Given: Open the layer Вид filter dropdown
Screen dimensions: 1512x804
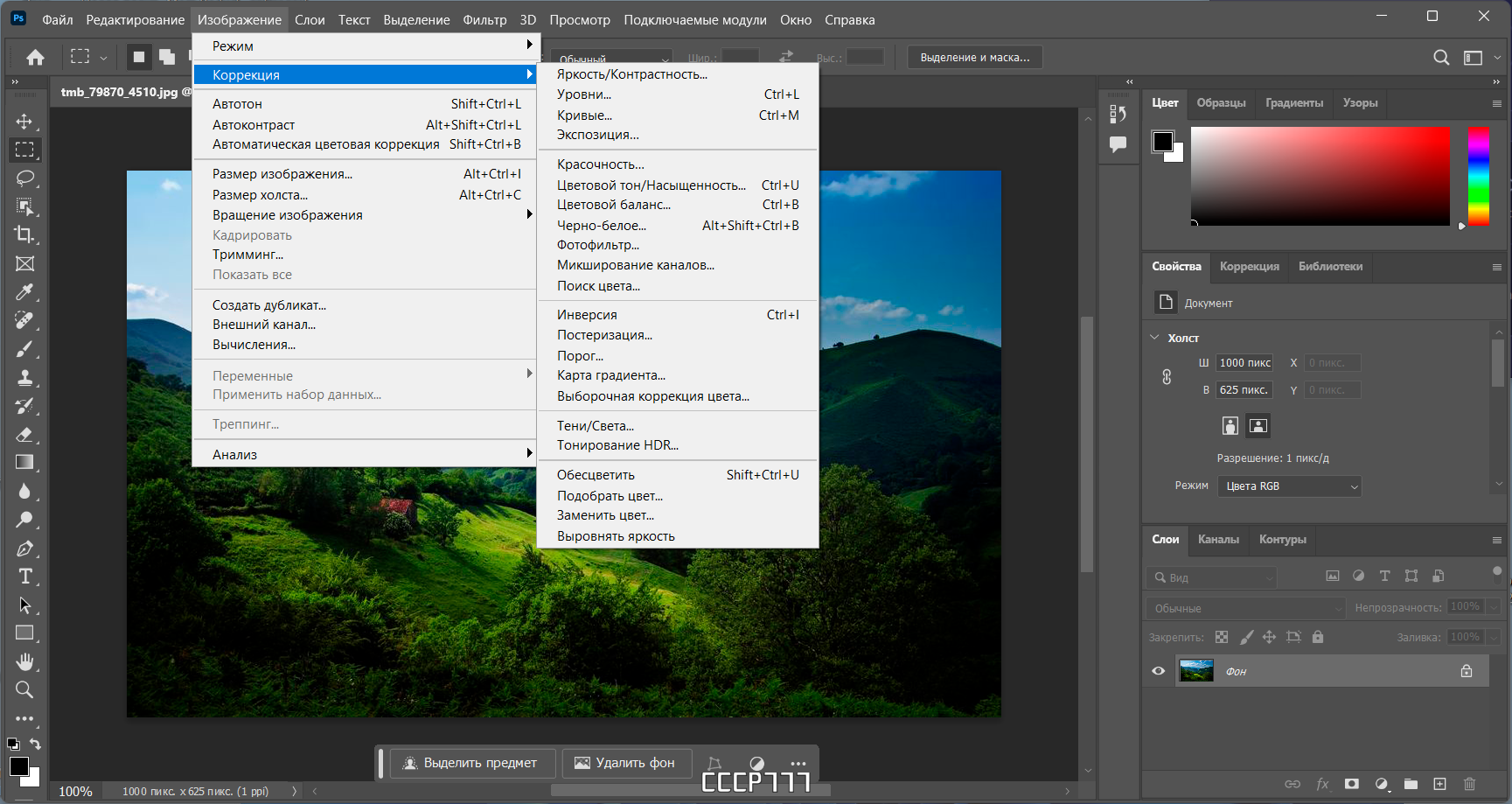Looking at the screenshot, I should [x=1212, y=577].
